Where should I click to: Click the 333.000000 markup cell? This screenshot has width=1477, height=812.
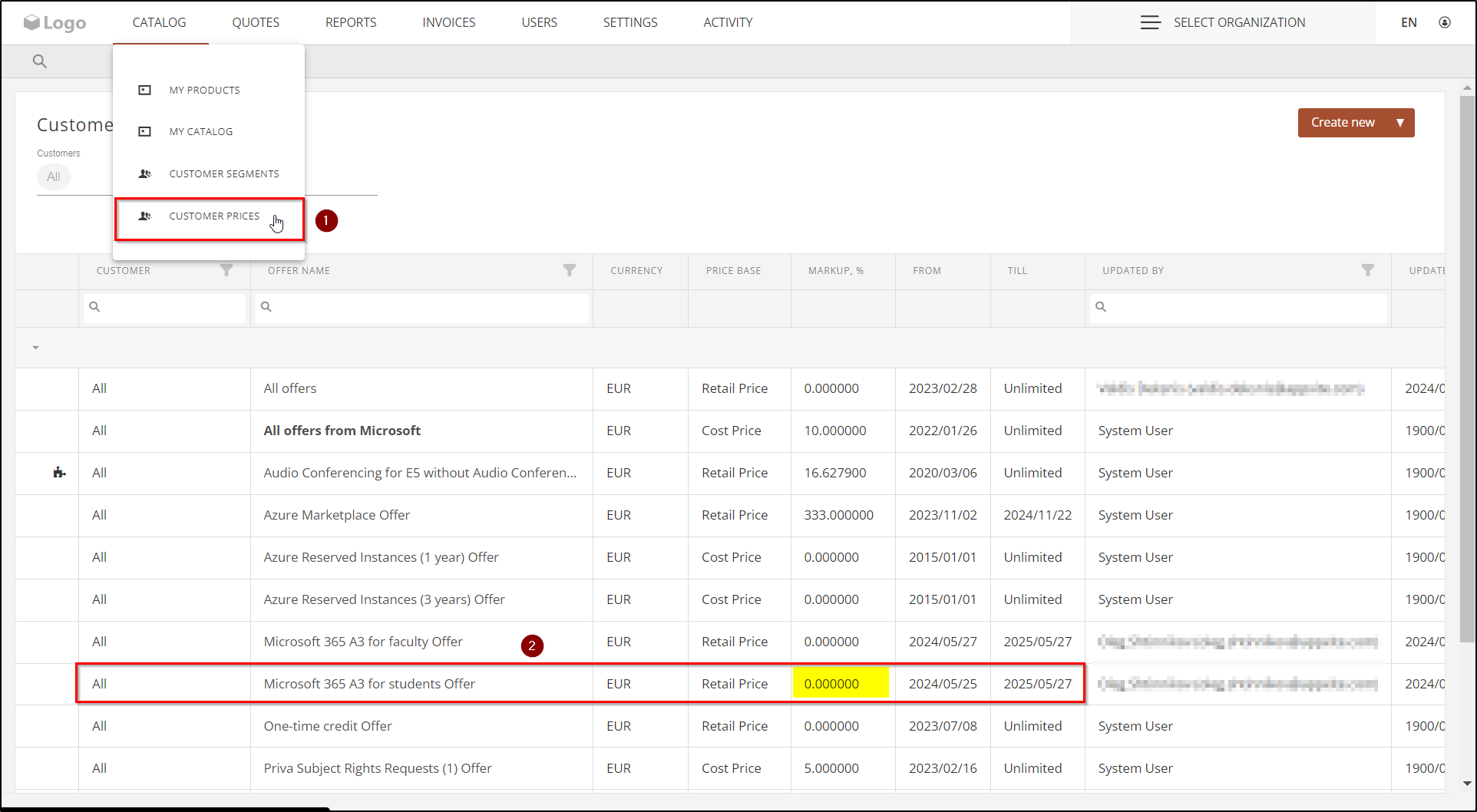point(839,515)
